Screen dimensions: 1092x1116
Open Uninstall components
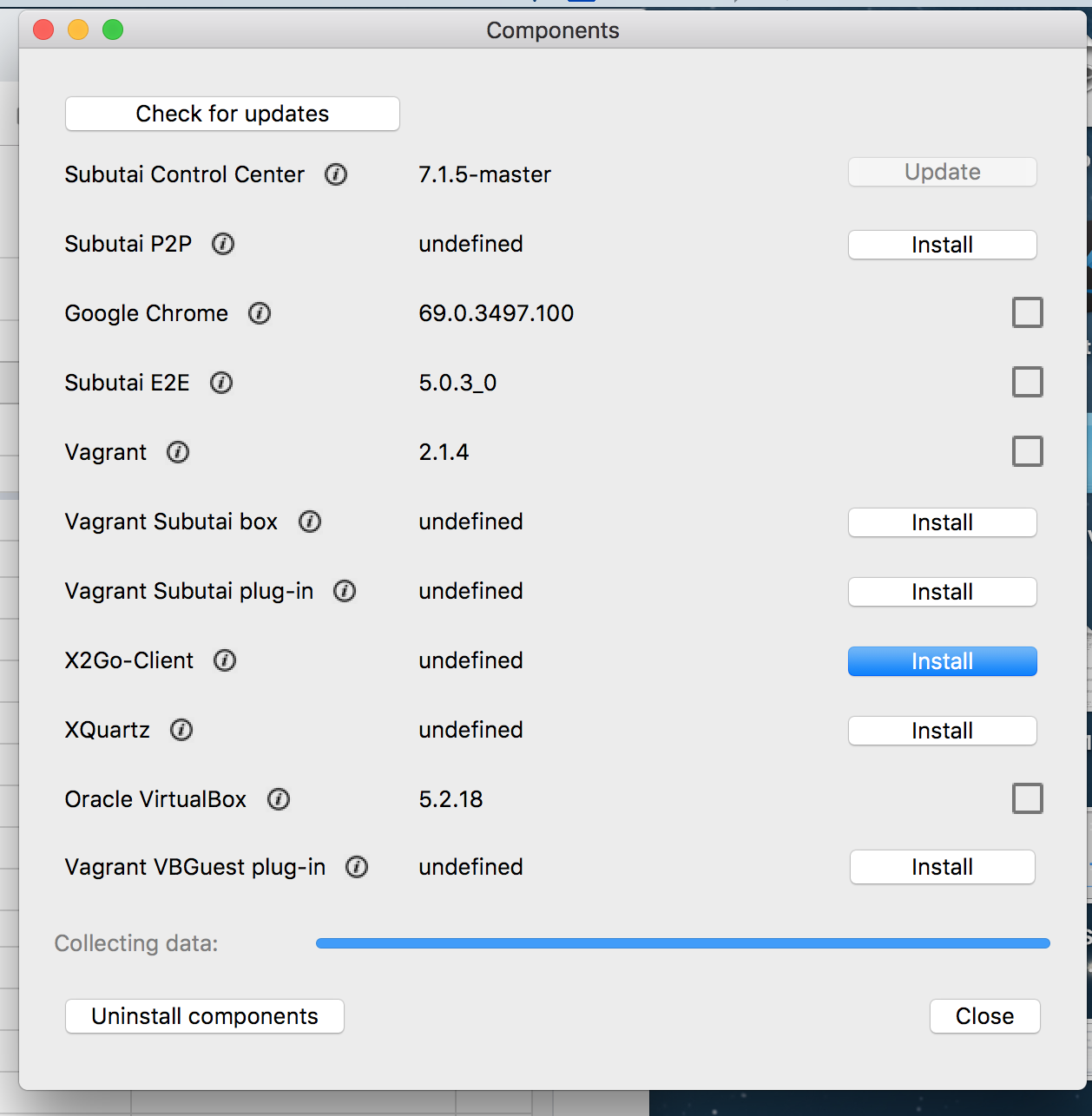coord(204,1016)
